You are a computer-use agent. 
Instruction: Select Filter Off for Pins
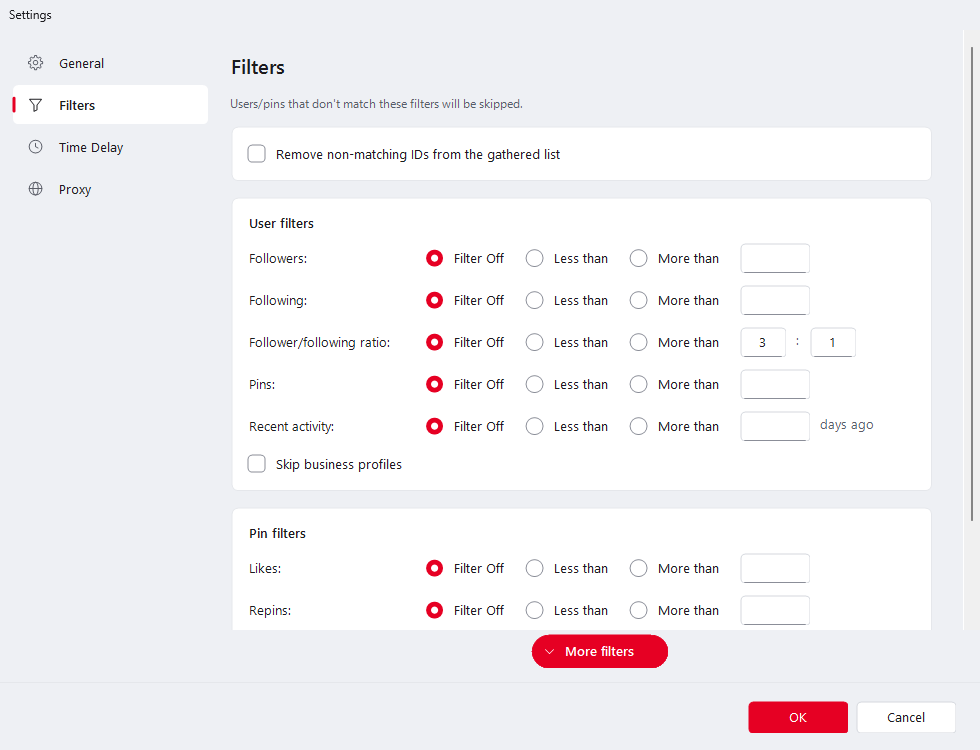coord(434,384)
